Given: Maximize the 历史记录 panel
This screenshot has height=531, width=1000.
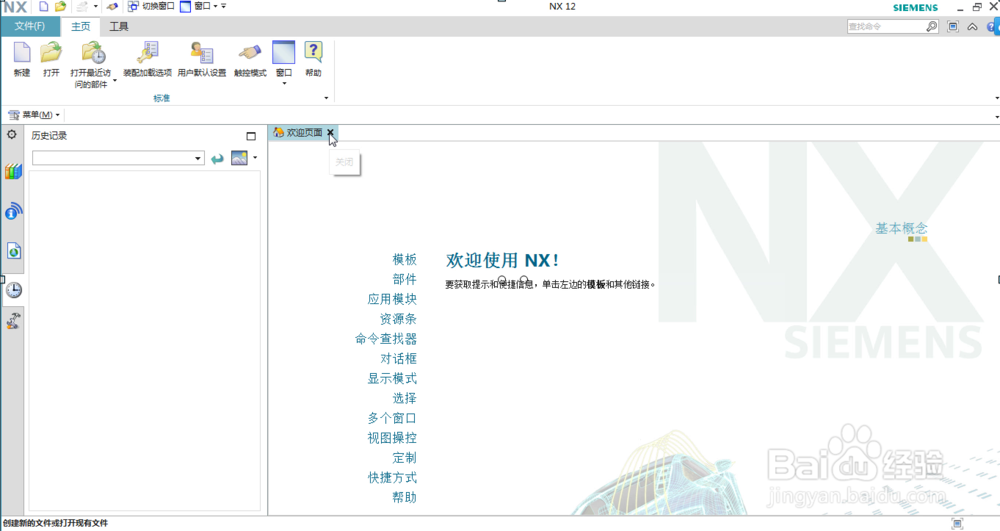Looking at the screenshot, I should point(251,136).
